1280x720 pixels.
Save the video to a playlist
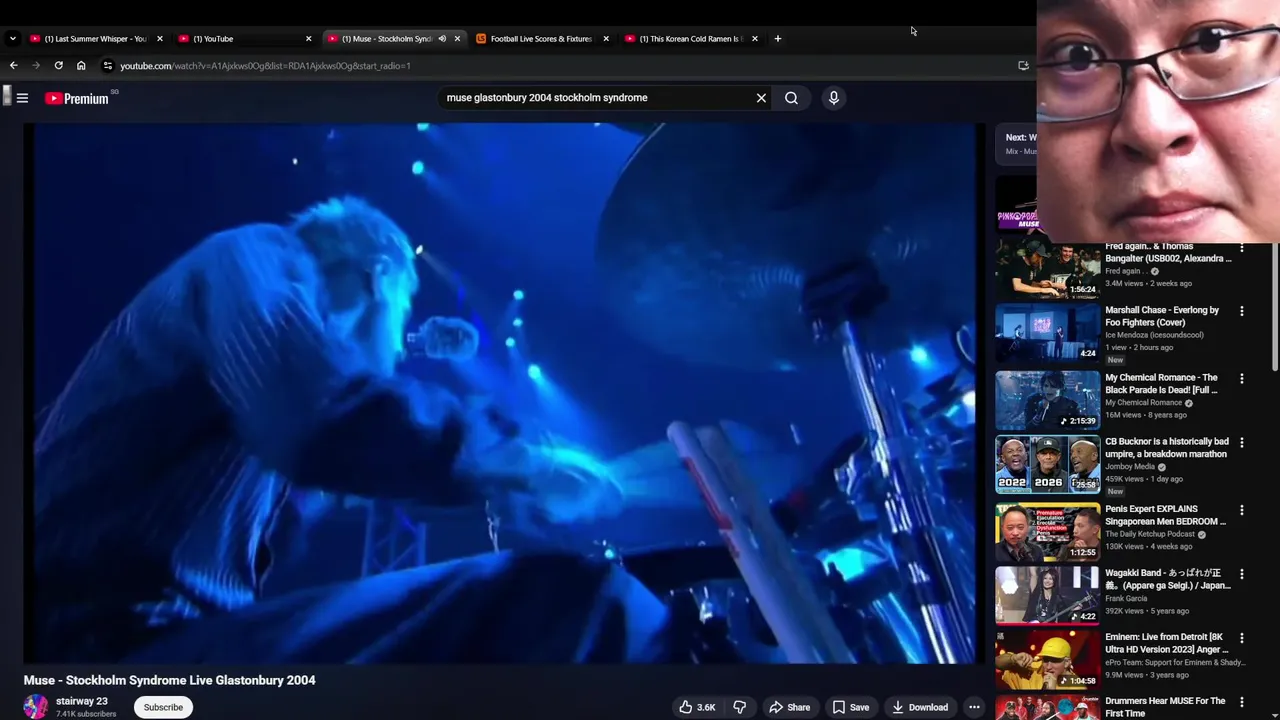coord(851,707)
